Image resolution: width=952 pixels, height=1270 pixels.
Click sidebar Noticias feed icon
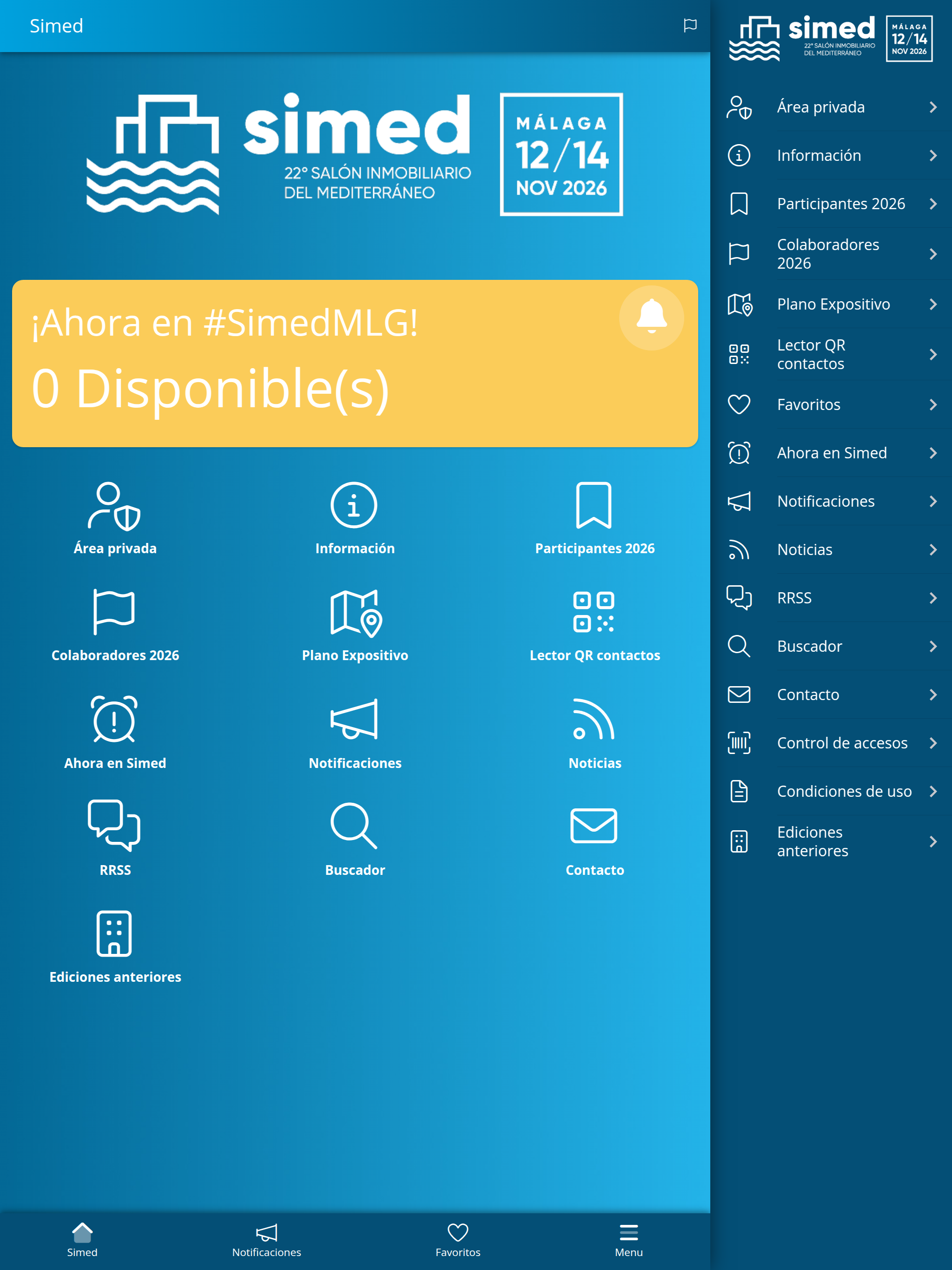(x=739, y=549)
